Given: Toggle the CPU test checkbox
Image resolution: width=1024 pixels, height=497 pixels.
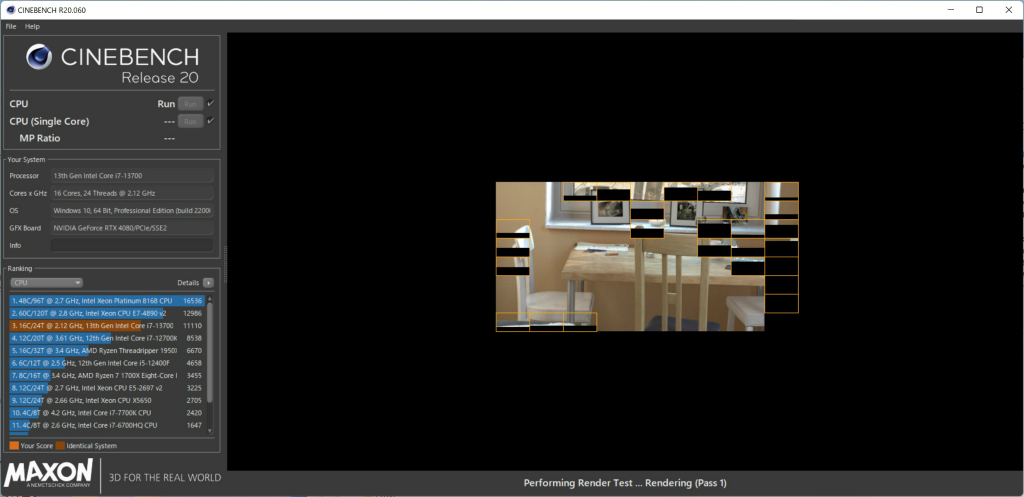Looking at the screenshot, I should click(210, 103).
